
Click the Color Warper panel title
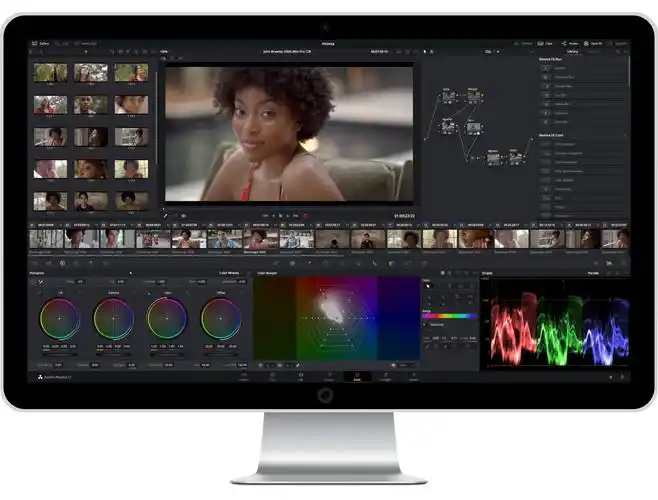[x=268, y=272]
